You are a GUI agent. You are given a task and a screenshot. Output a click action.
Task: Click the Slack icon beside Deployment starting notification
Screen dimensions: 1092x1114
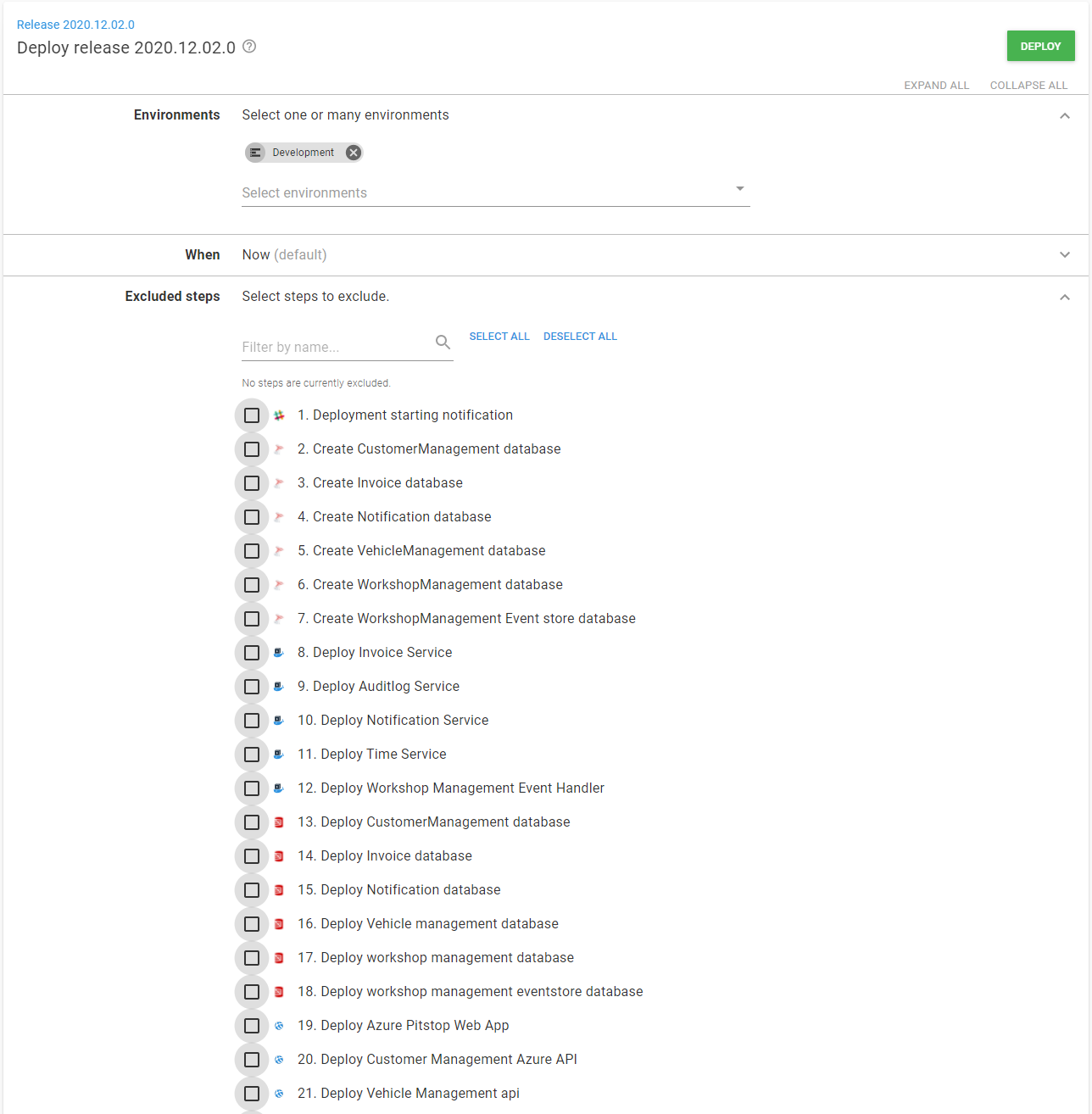coord(279,415)
